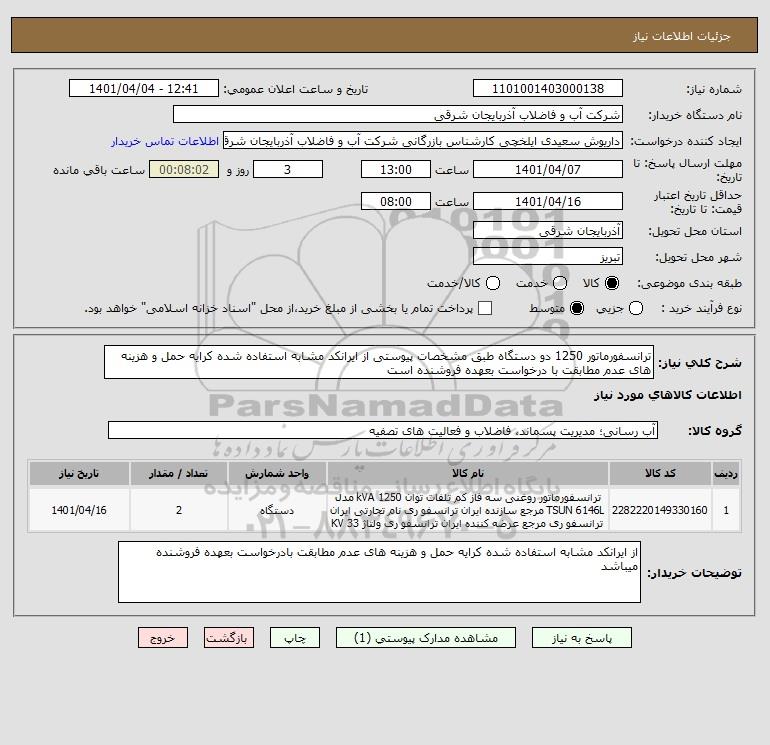Click the remaining days field showing 3
This screenshot has width=770, height=745.
[x=288, y=170]
